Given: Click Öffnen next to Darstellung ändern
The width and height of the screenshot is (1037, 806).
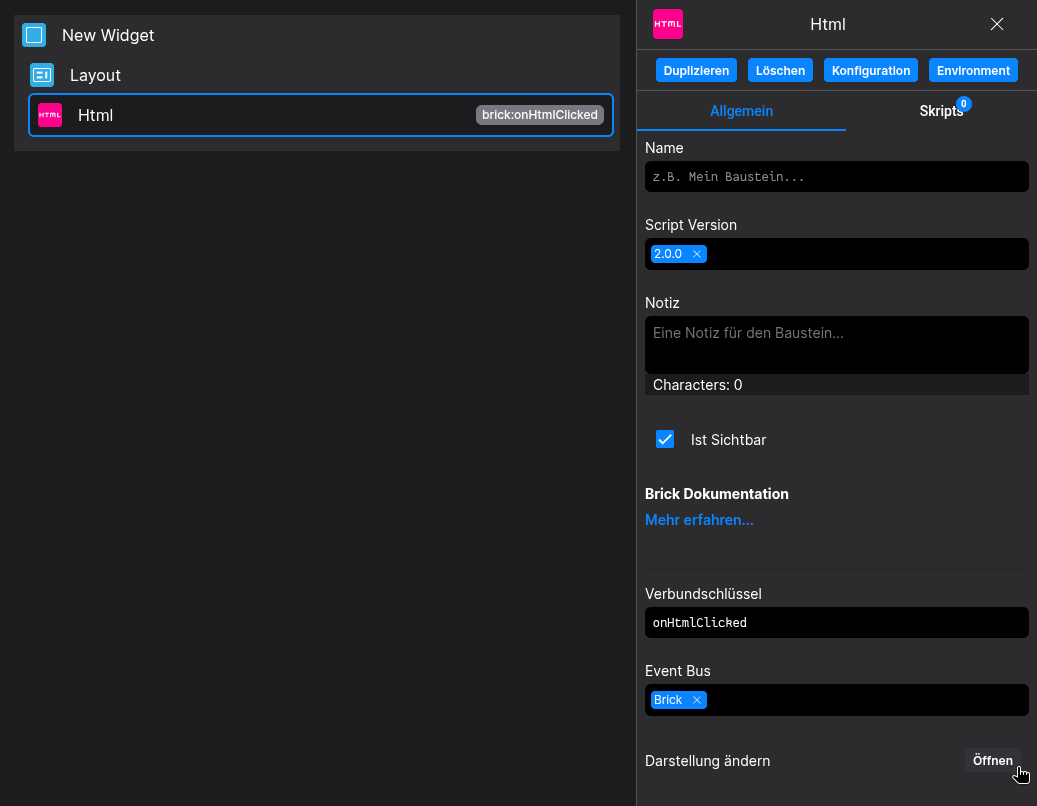Looking at the screenshot, I should tap(992, 760).
